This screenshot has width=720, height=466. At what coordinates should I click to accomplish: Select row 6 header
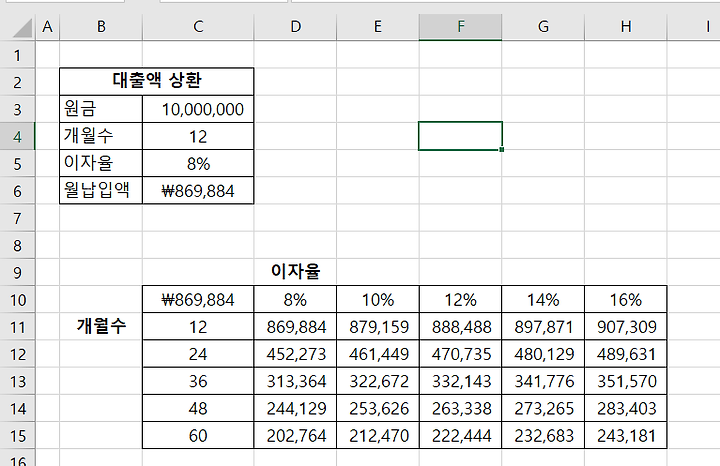tap(17, 191)
